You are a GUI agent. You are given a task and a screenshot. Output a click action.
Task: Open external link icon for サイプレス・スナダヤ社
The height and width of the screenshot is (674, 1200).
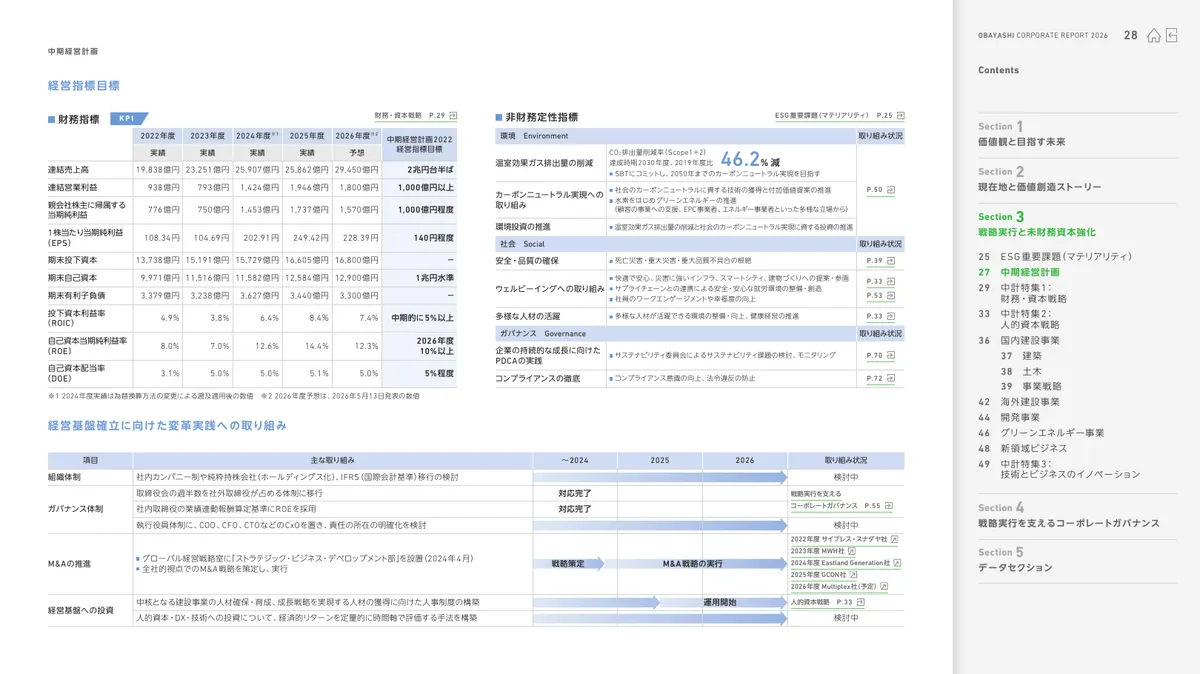point(895,538)
